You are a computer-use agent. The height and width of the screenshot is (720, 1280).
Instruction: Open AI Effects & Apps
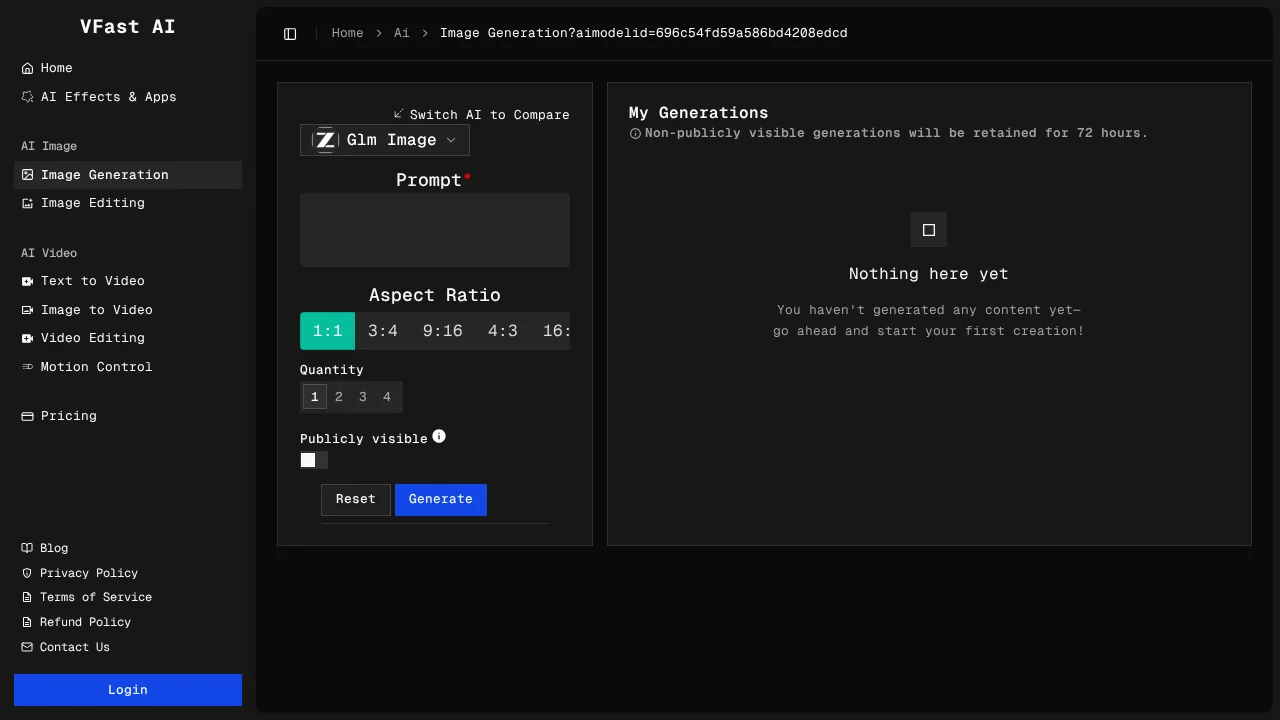[x=108, y=97]
